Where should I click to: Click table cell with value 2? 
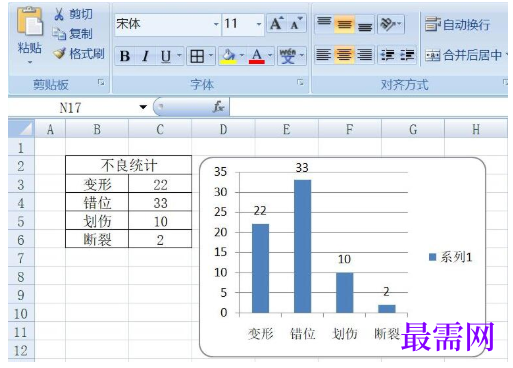160,239
